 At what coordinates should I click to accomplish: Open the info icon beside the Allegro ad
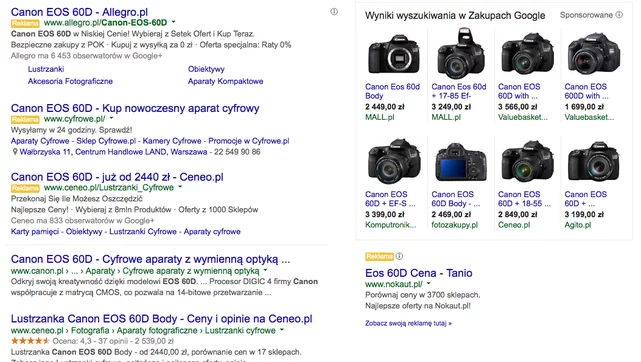(334, 12)
